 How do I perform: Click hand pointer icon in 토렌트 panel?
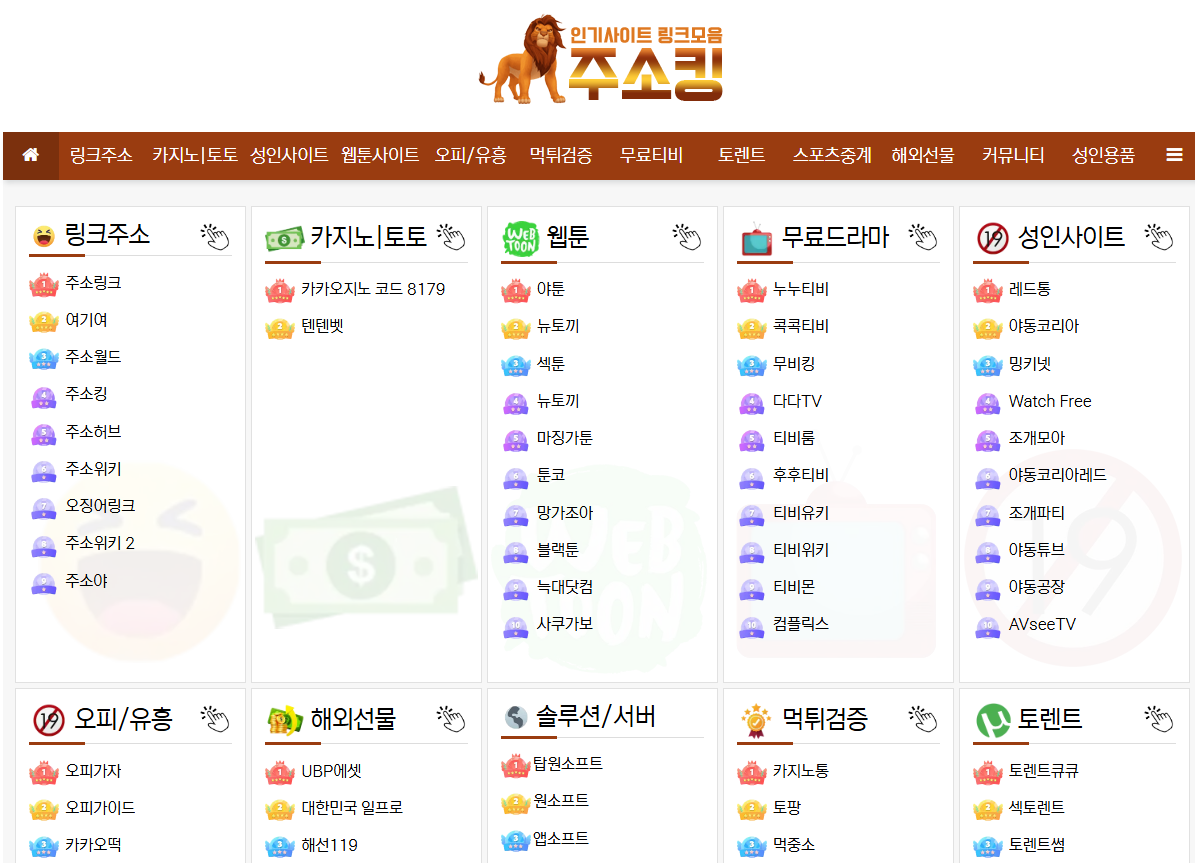point(1159,718)
